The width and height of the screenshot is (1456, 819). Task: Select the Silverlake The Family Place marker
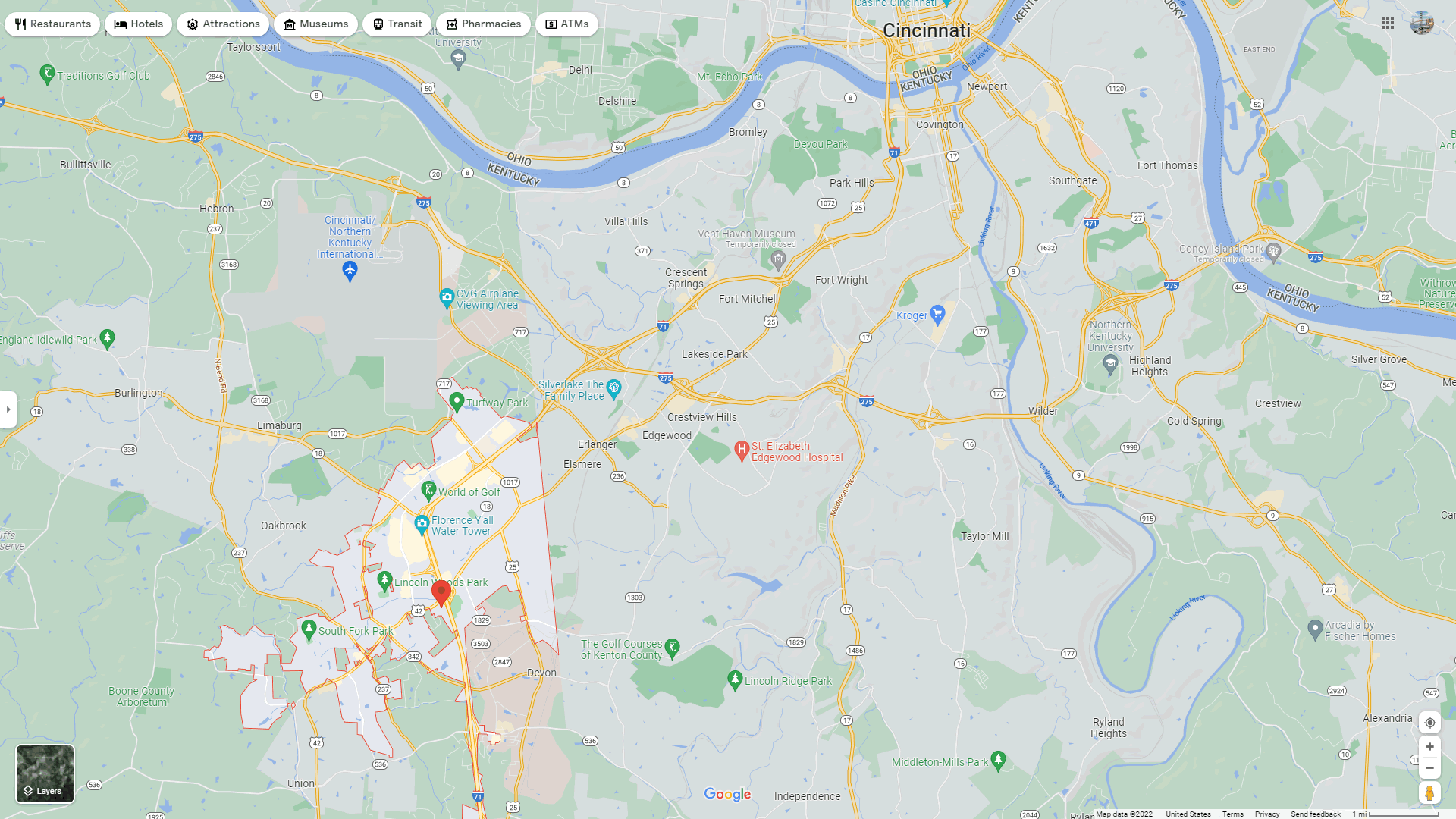click(613, 389)
